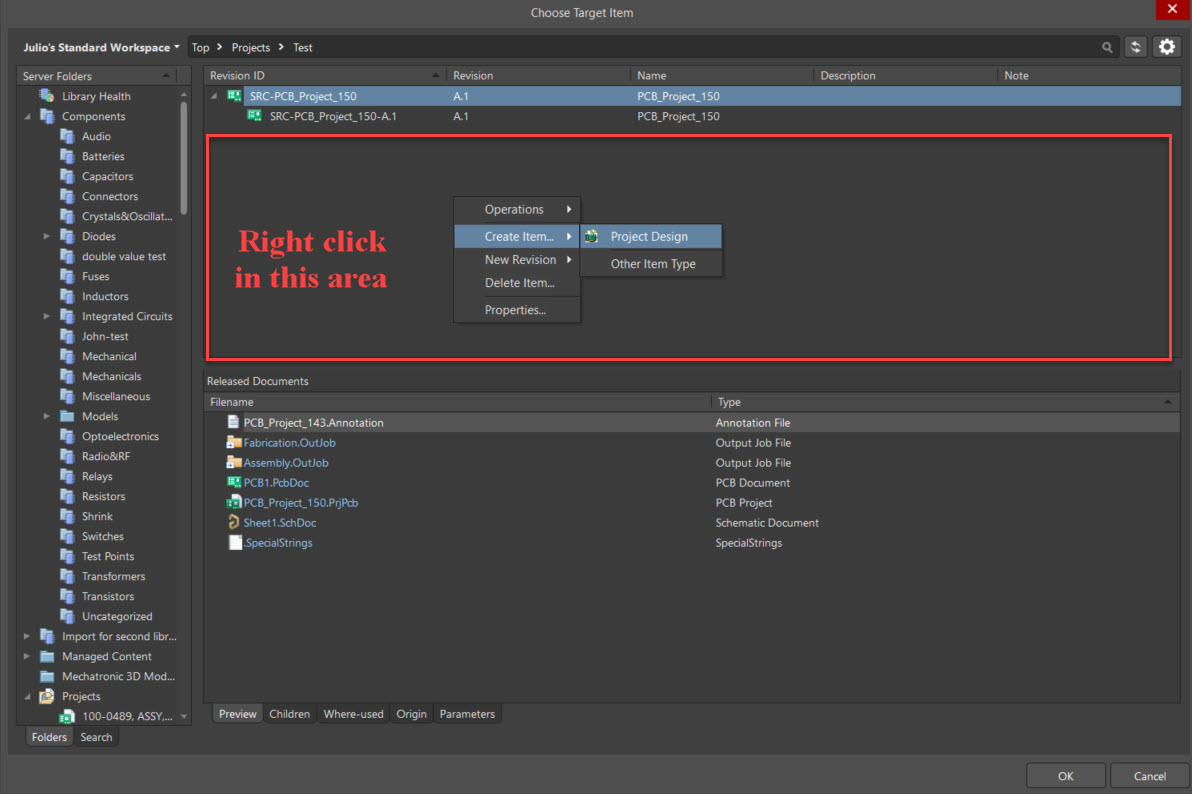Image resolution: width=1192 pixels, height=794 pixels.
Task: Click the refresh icon beside search bar
Action: [1135, 47]
